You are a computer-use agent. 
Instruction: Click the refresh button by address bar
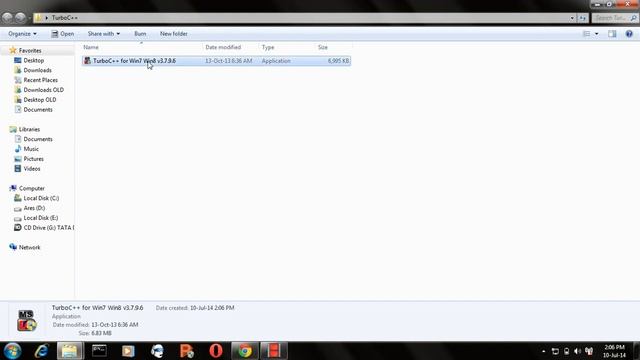582,18
